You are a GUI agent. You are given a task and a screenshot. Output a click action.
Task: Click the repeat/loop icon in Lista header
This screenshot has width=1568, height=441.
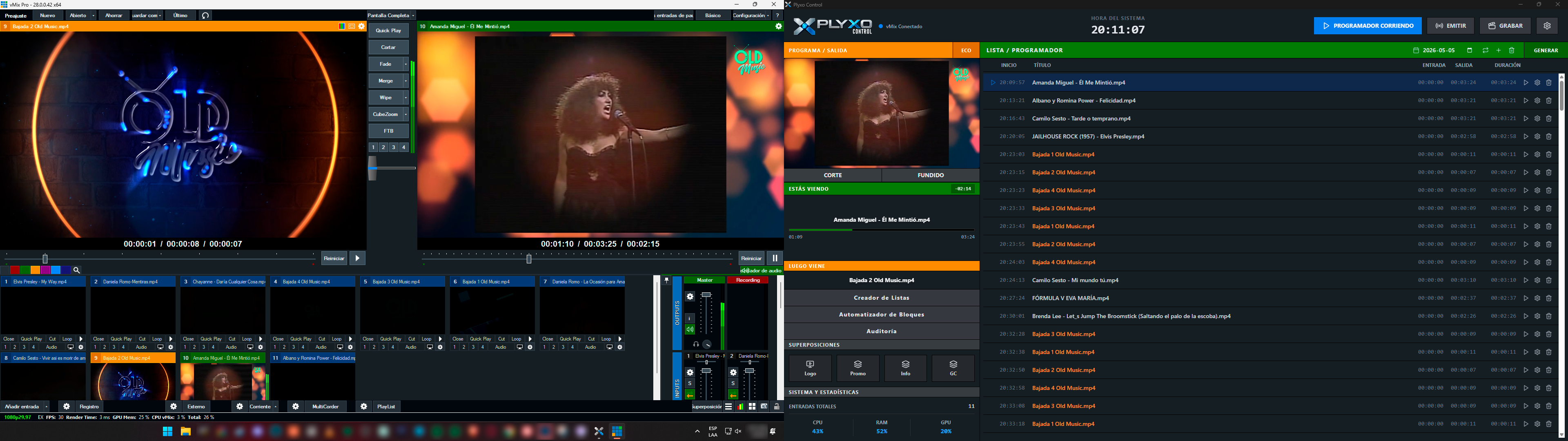coord(1485,51)
